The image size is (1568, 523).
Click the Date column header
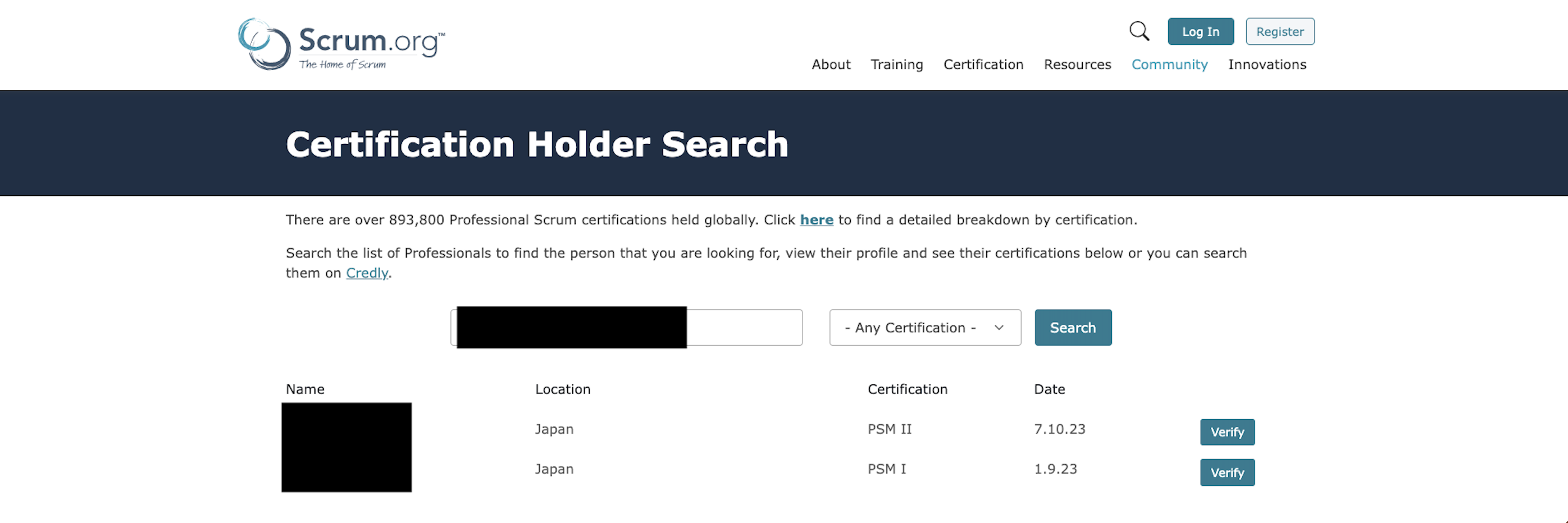pos(1049,389)
